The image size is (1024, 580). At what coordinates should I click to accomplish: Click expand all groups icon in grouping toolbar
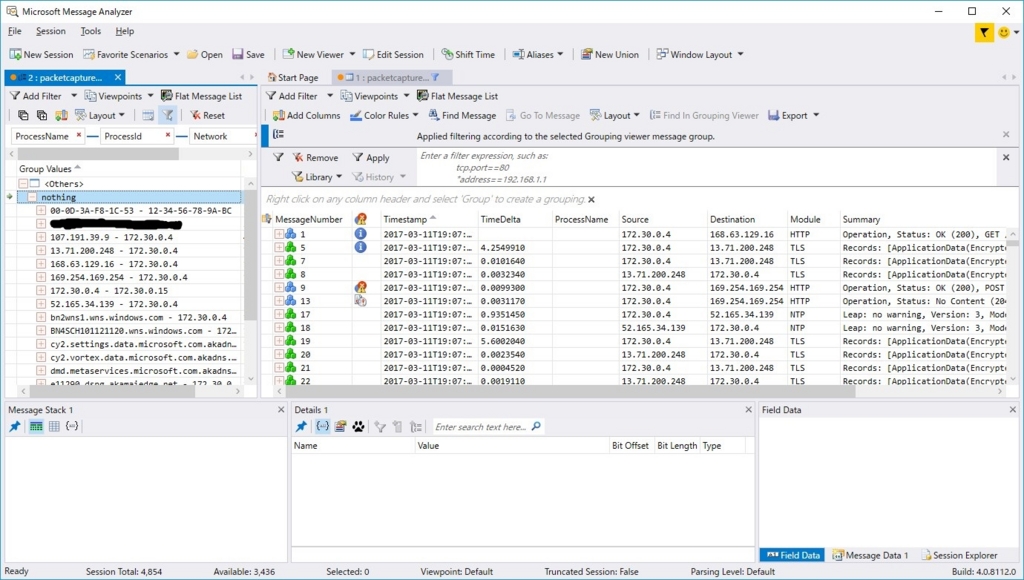point(42,115)
